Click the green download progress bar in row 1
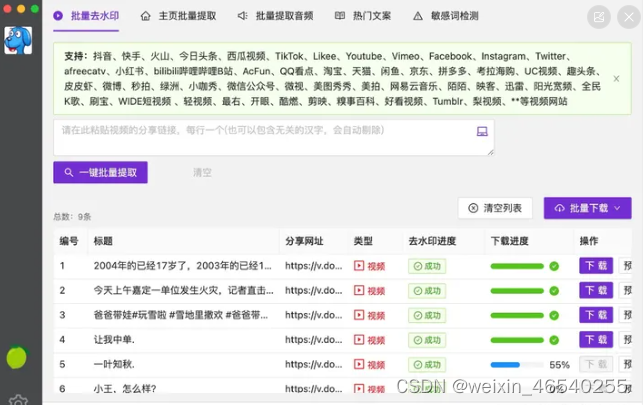643x405 pixels. click(x=517, y=266)
